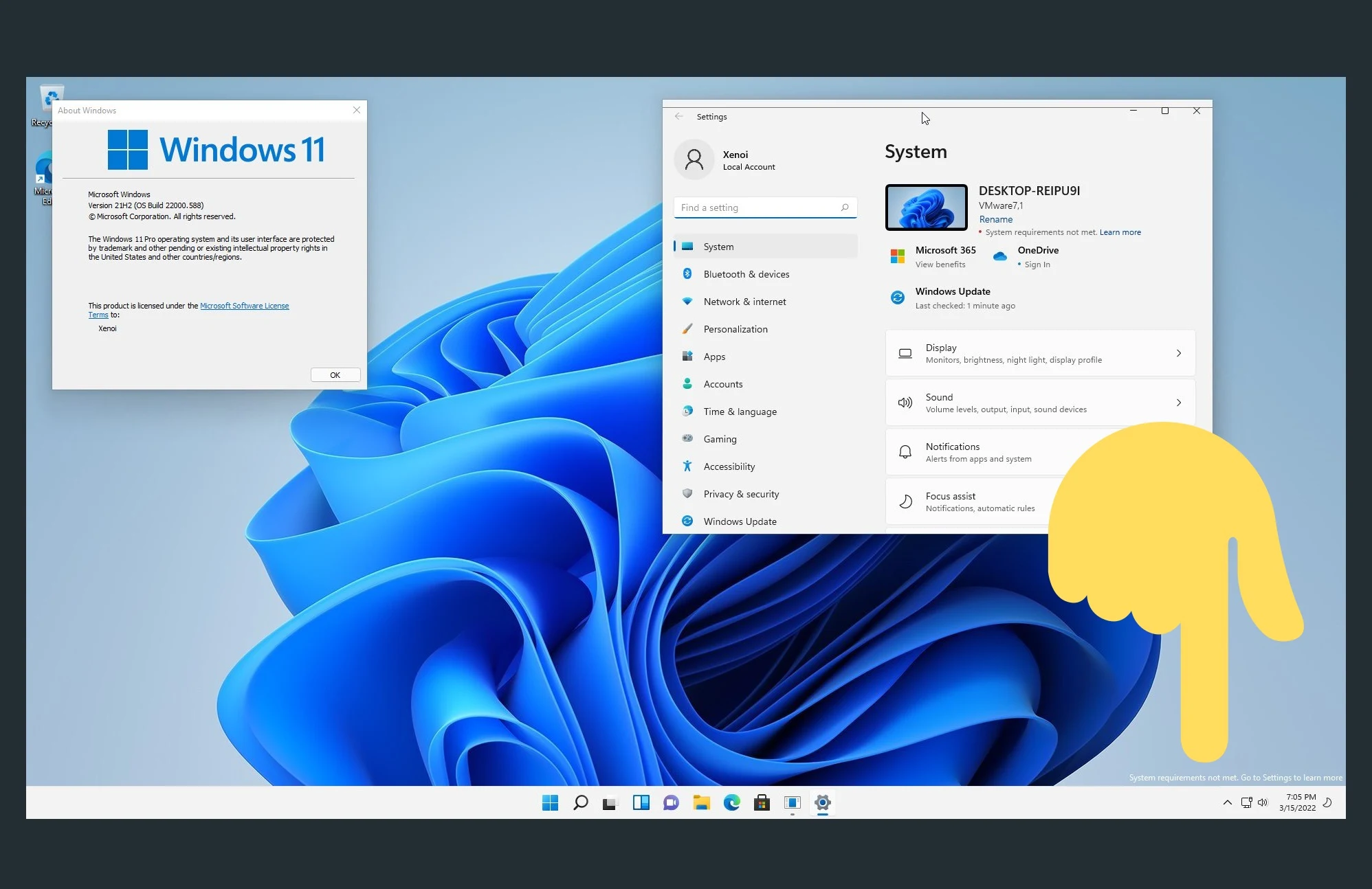Go to Privacy & security section
Screen dimensions: 1372x889
pos(741,494)
